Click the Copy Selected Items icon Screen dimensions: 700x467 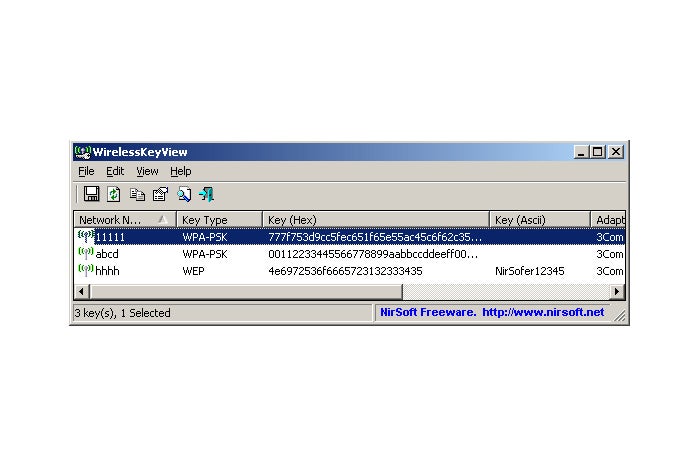137,194
